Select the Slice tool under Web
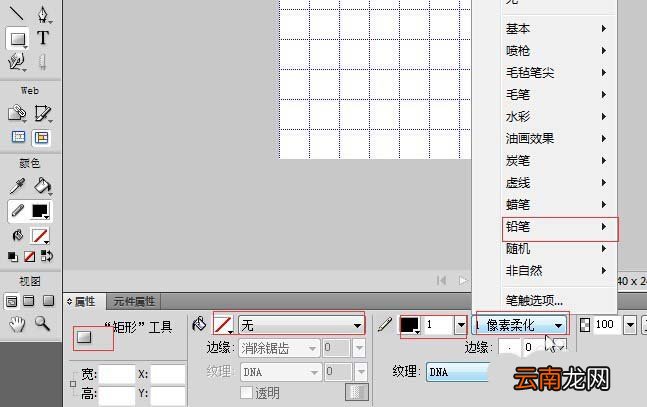Viewport: 647px width, 407px height. point(43,113)
